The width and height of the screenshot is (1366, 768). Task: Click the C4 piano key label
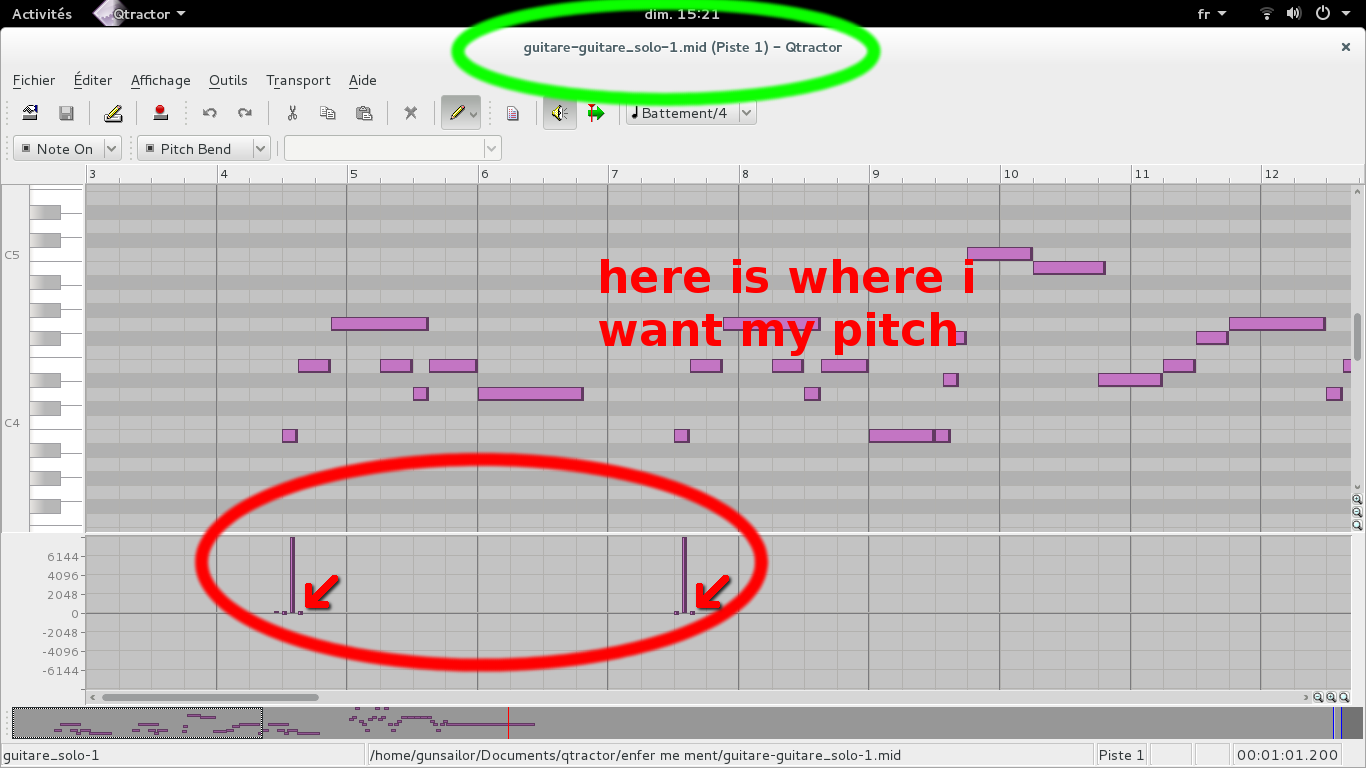tap(12, 423)
